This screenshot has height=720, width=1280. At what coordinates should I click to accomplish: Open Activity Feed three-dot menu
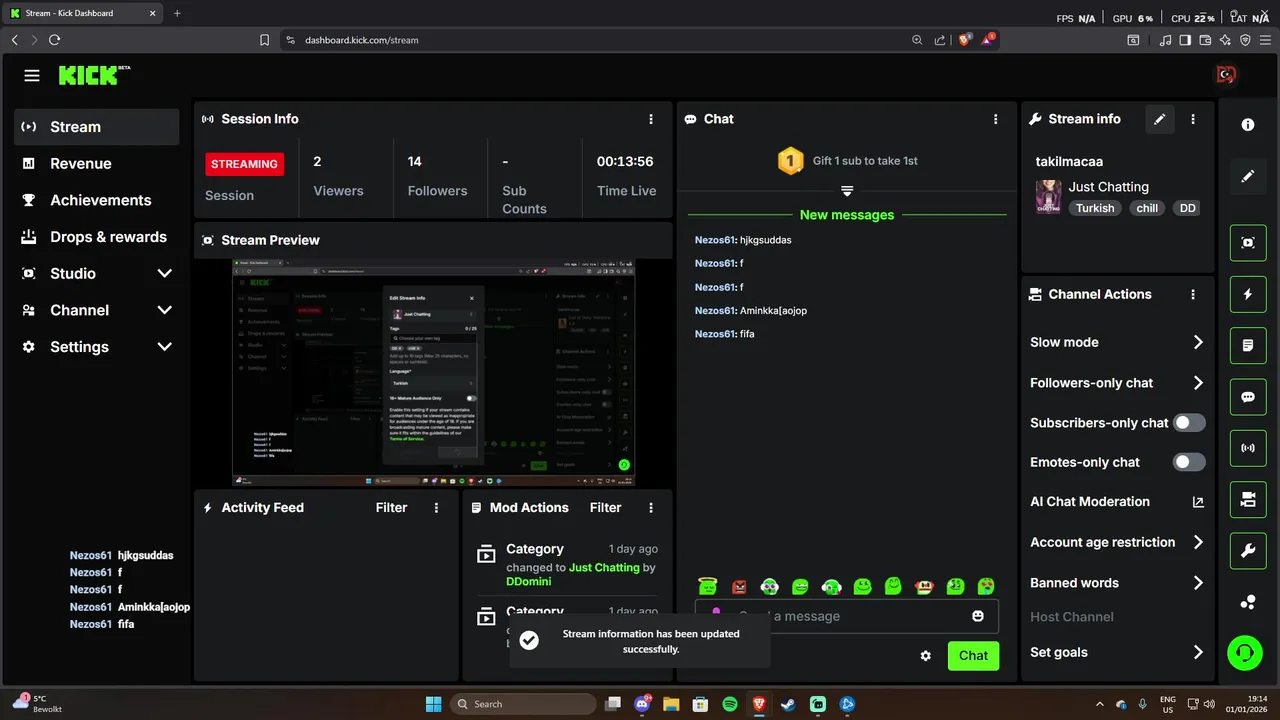pyautogui.click(x=436, y=508)
